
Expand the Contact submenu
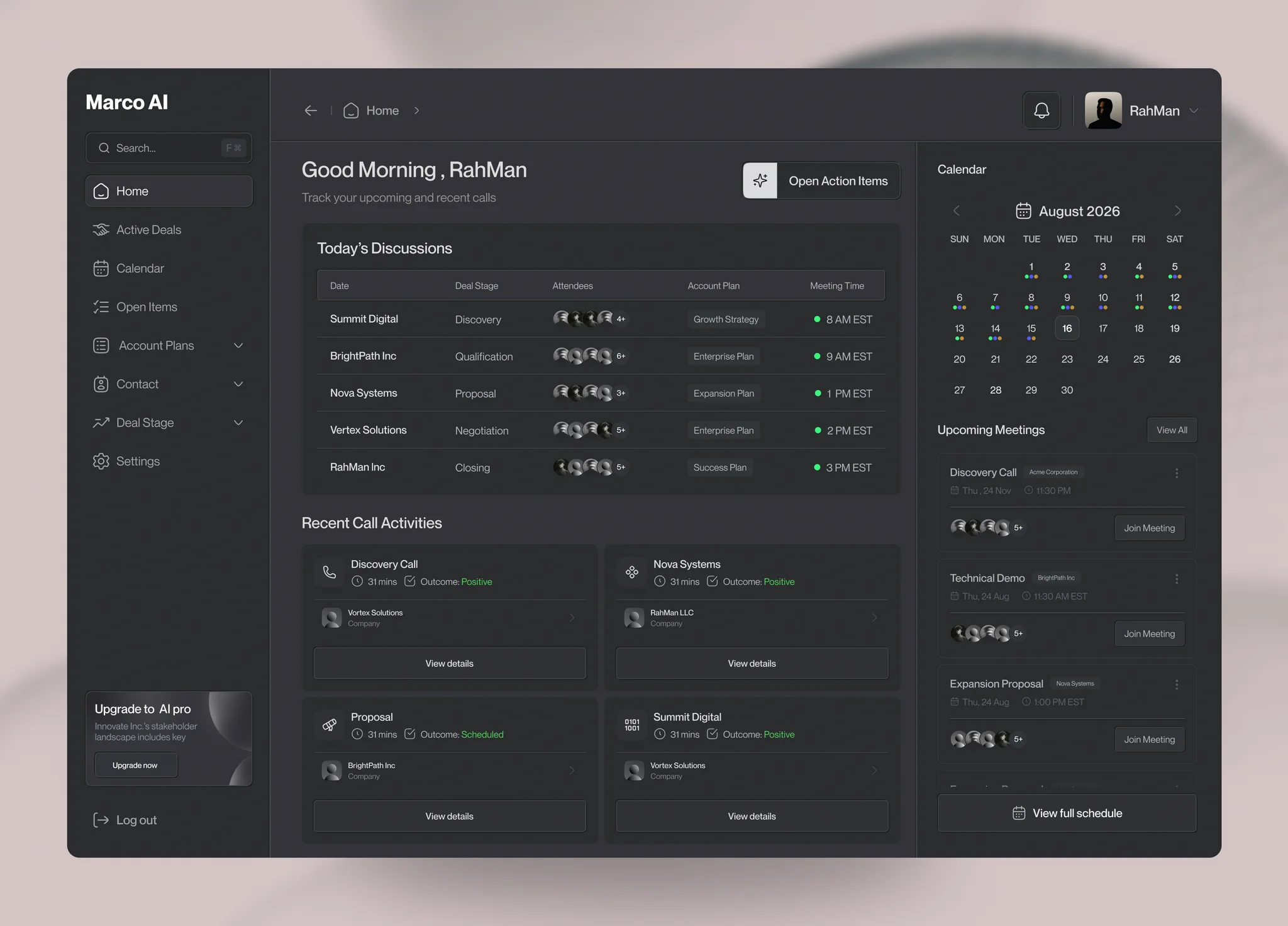238,384
